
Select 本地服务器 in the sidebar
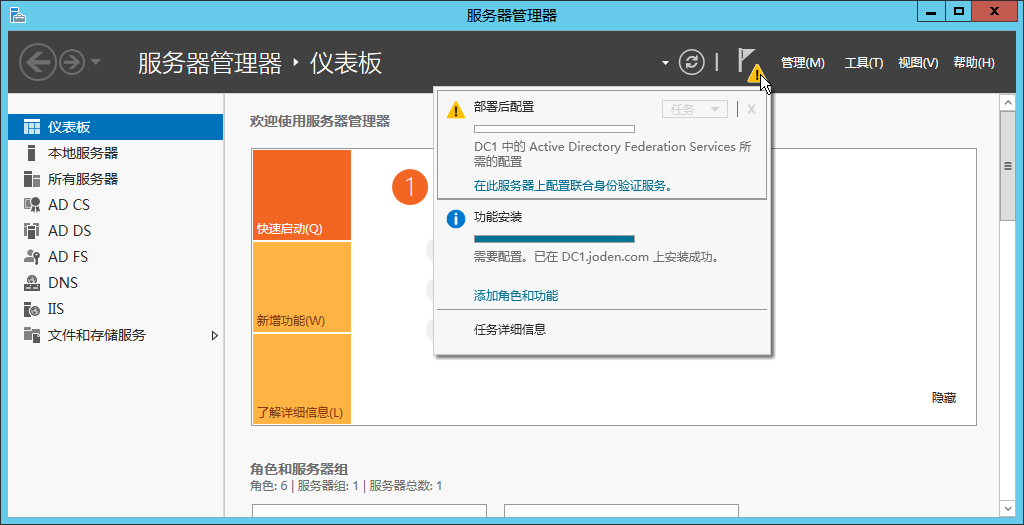coord(116,153)
